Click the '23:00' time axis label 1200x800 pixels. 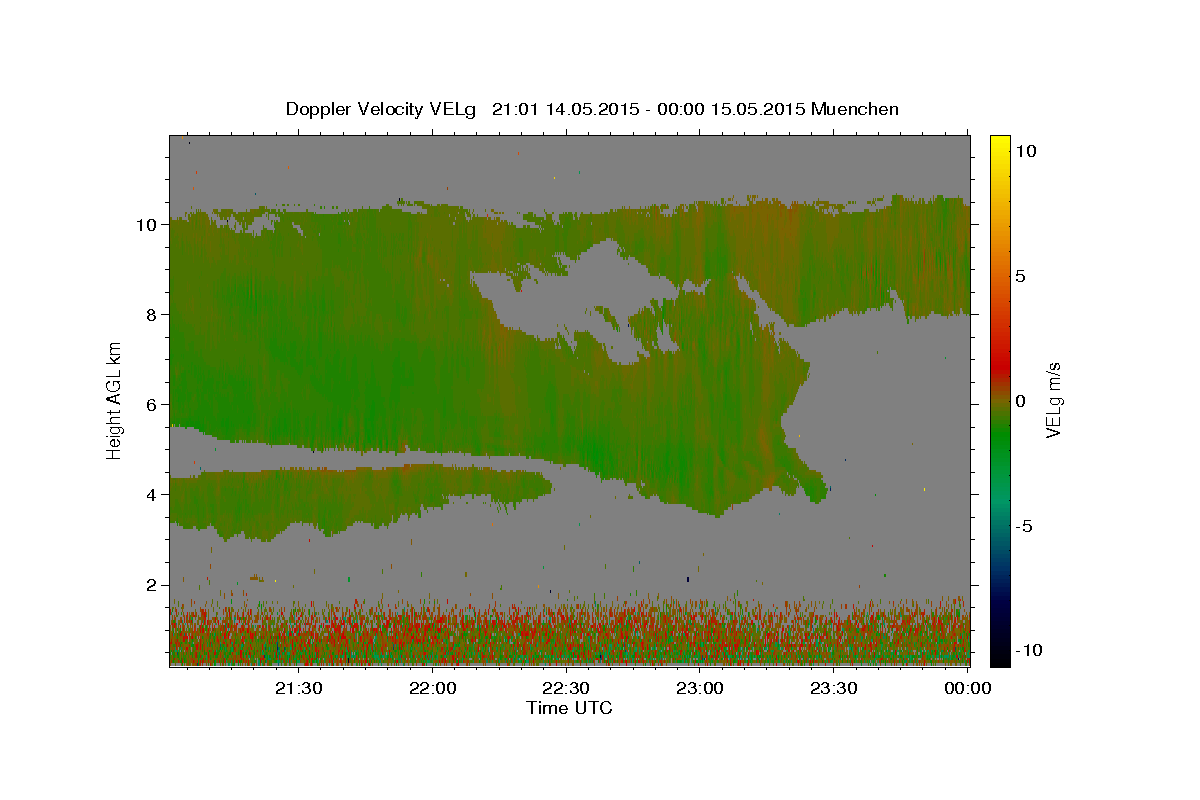coord(701,688)
